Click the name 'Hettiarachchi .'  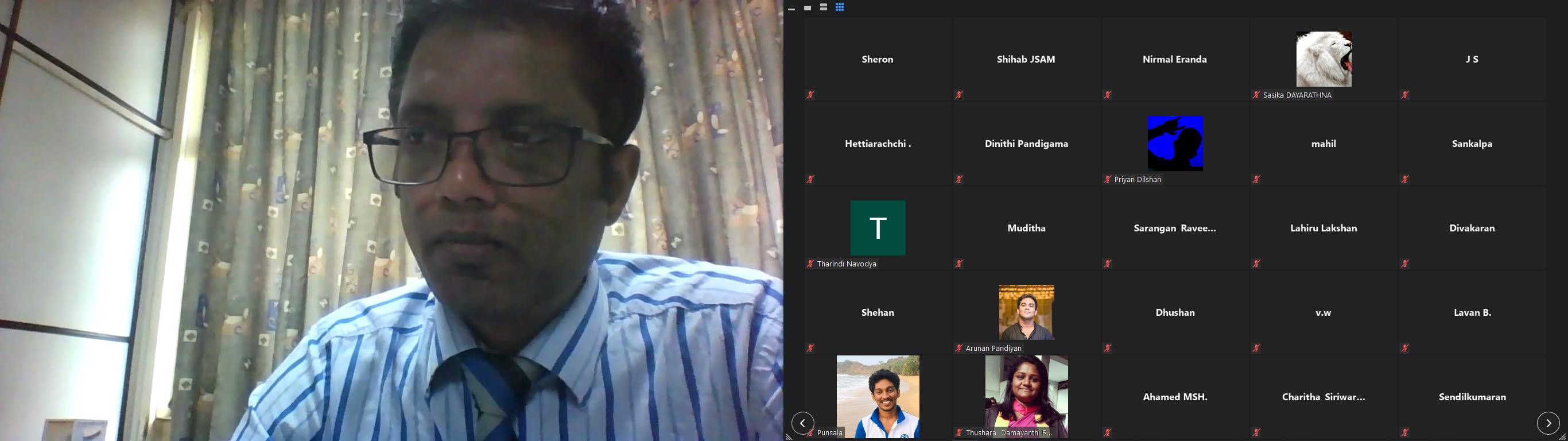[878, 144]
